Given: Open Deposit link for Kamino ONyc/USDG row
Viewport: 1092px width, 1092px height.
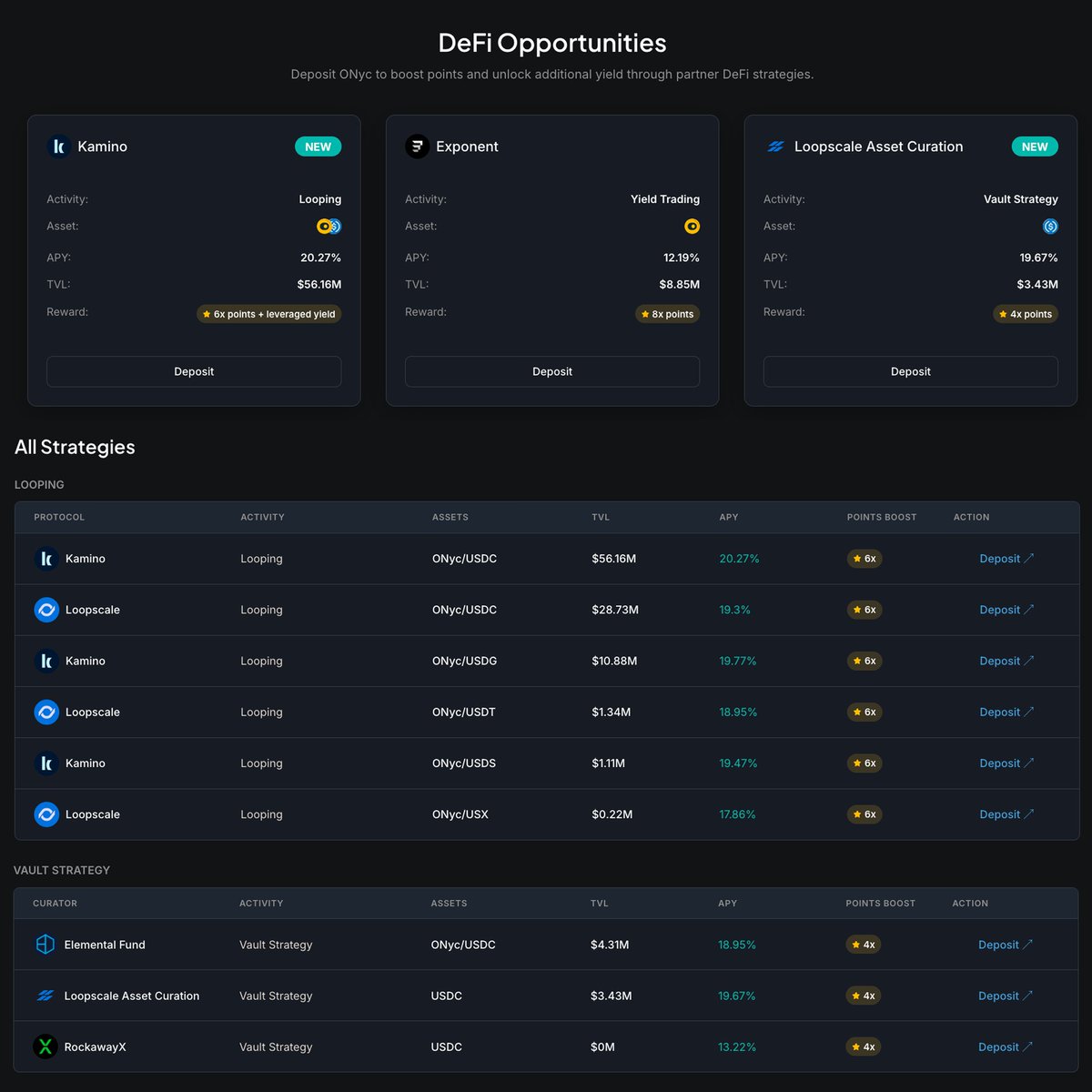Looking at the screenshot, I should pos(1006,661).
